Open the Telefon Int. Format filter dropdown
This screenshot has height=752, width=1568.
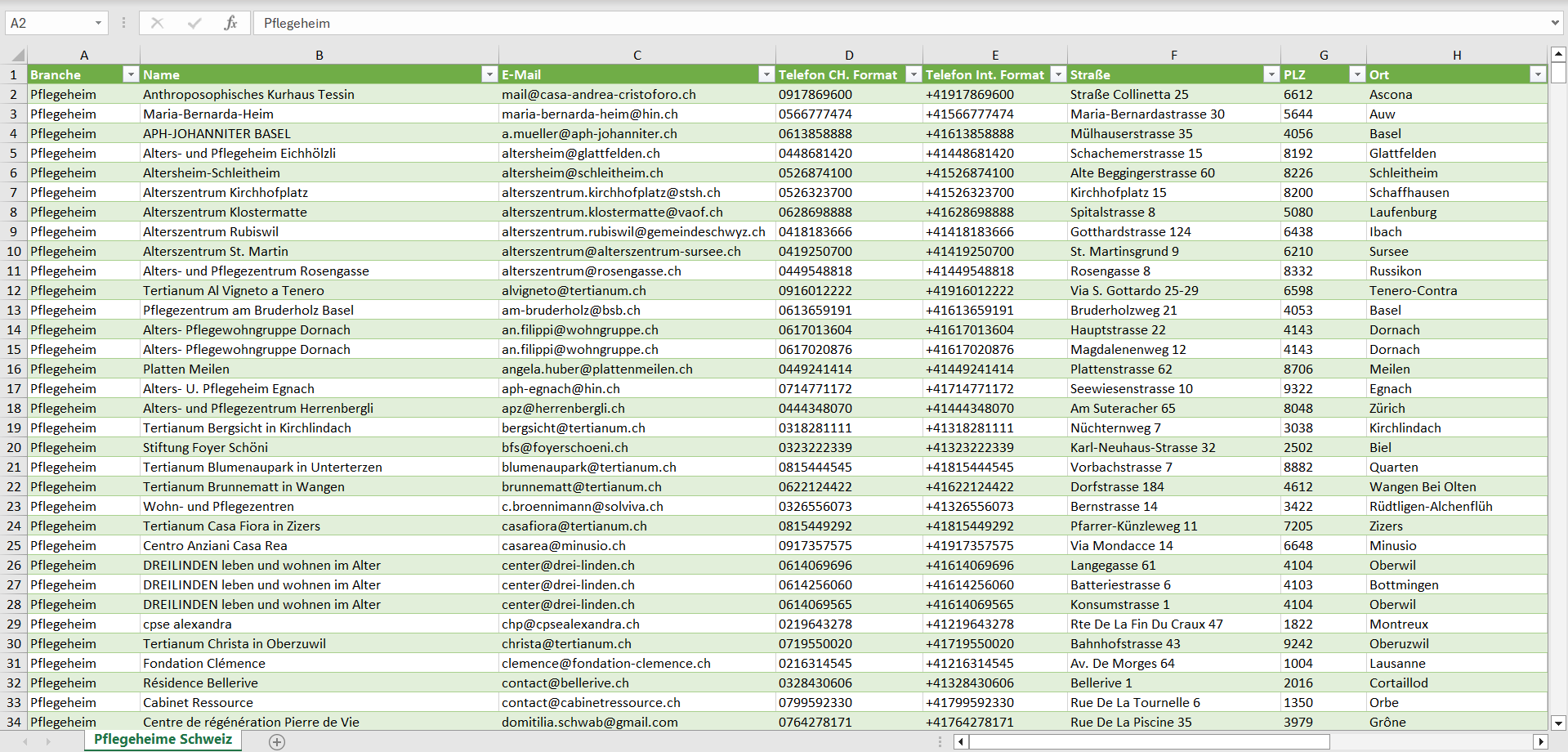tap(1058, 74)
